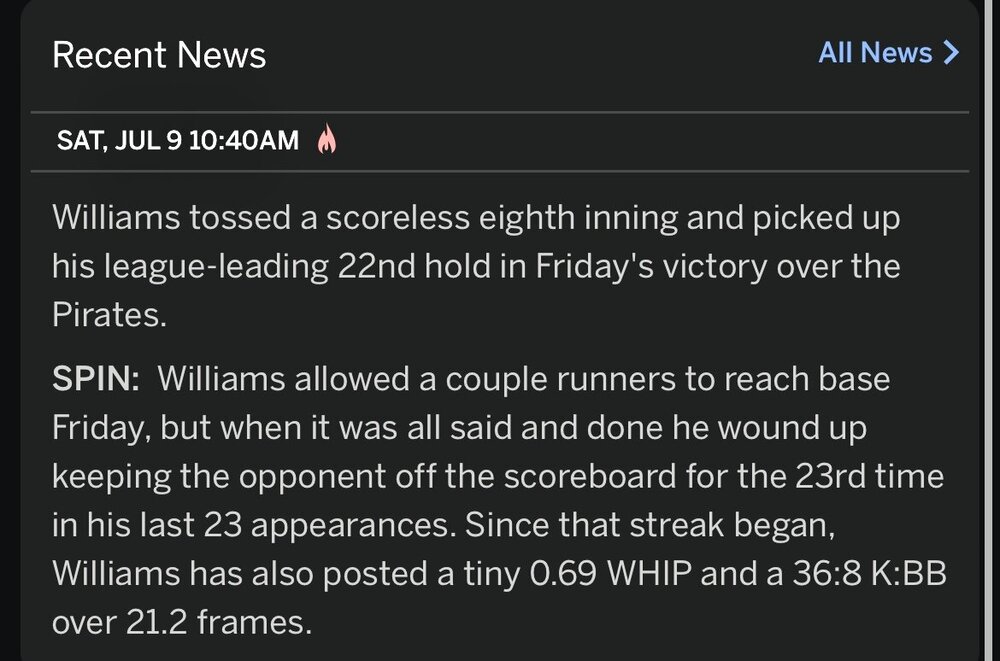1000x661 pixels.
Task: Click the 21.2 frames text
Action: pos(217,623)
